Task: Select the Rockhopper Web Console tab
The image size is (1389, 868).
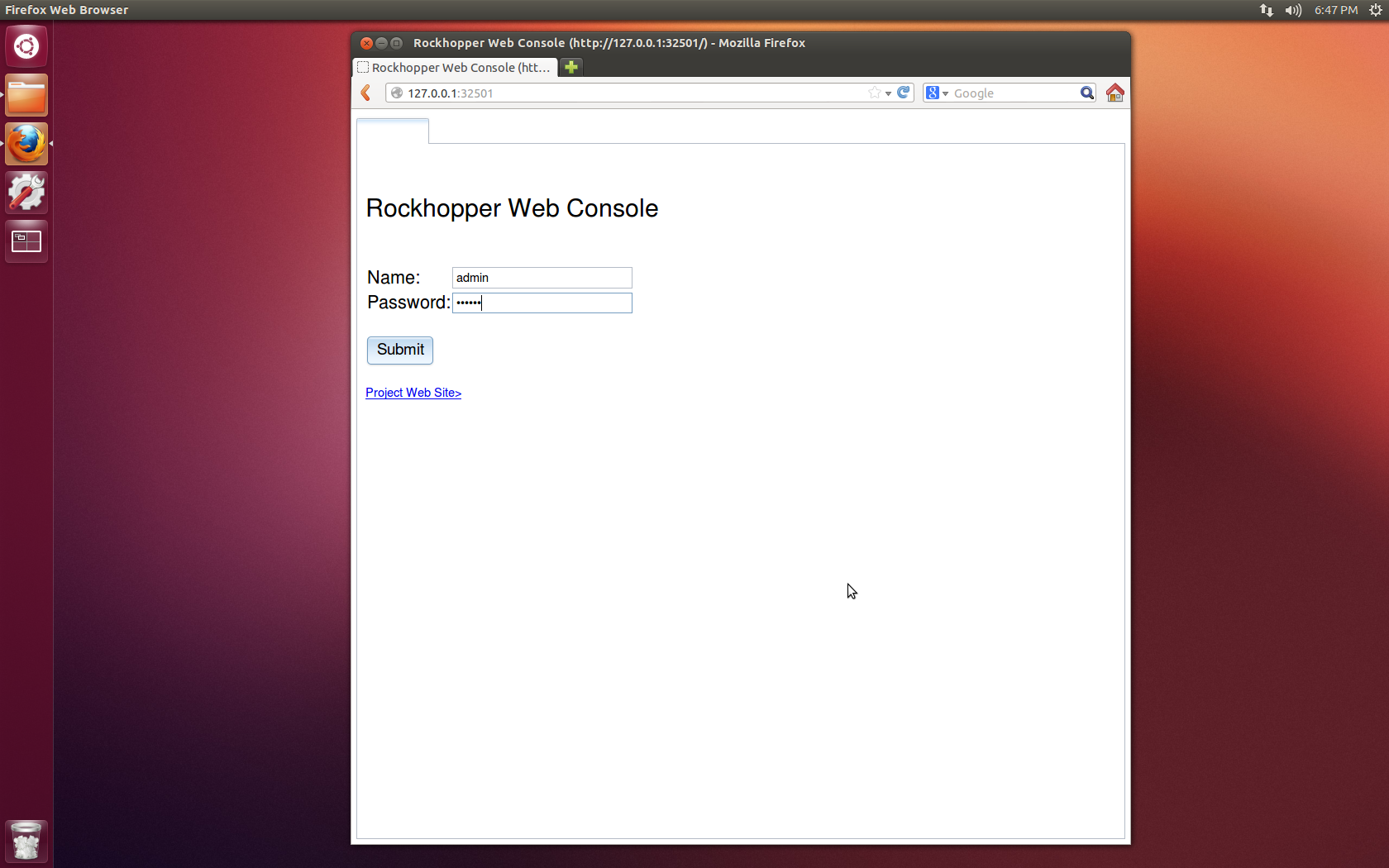Action: [456, 67]
